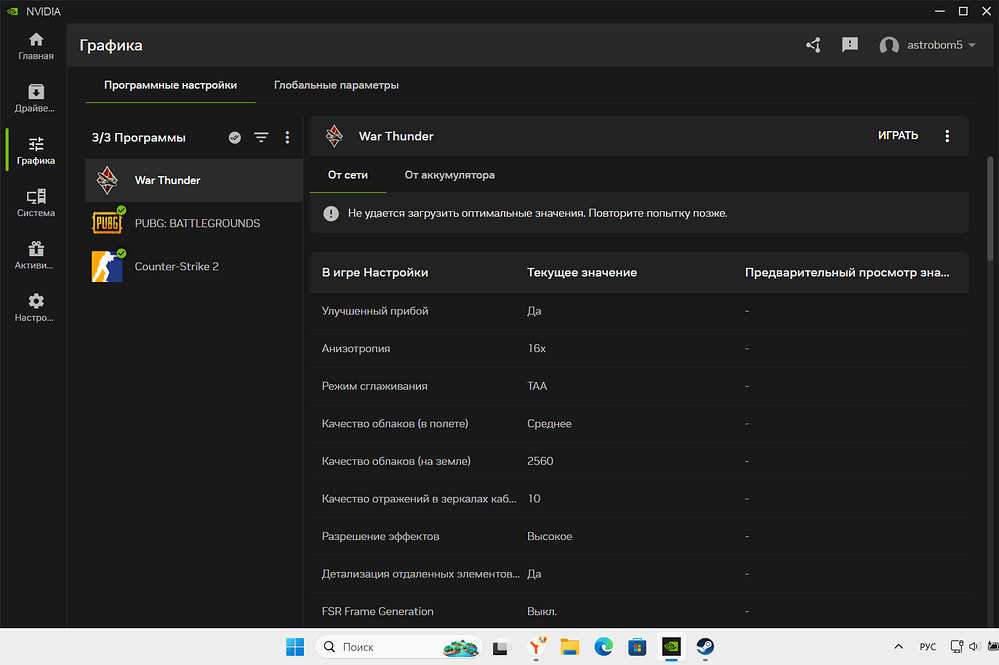Click the TAA anti-aliasing value
999x665 pixels.
pyautogui.click(x=537, y=386)
